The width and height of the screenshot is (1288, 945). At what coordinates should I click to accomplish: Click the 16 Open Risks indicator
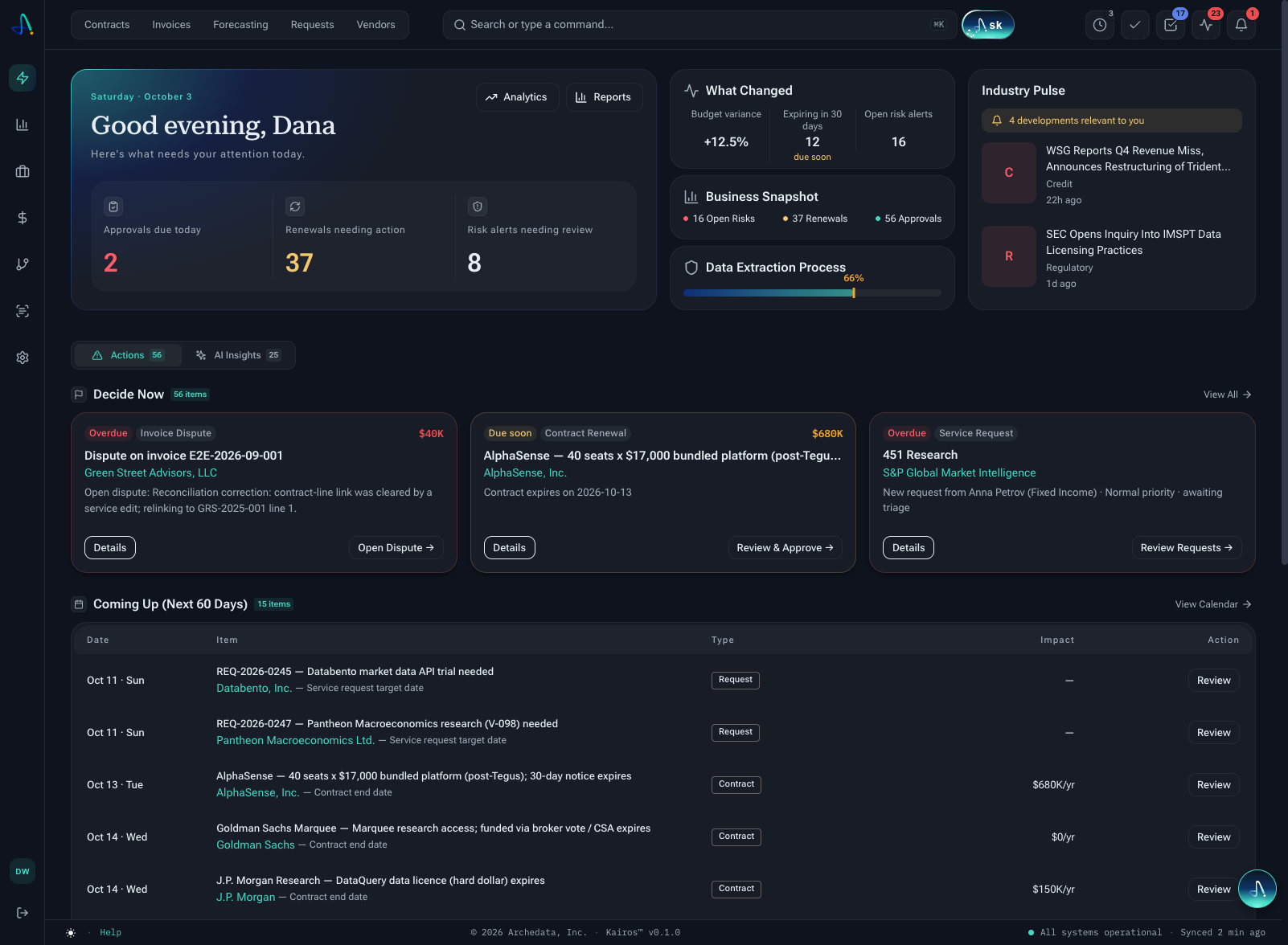pyautogui.click(x=720, y=219)
